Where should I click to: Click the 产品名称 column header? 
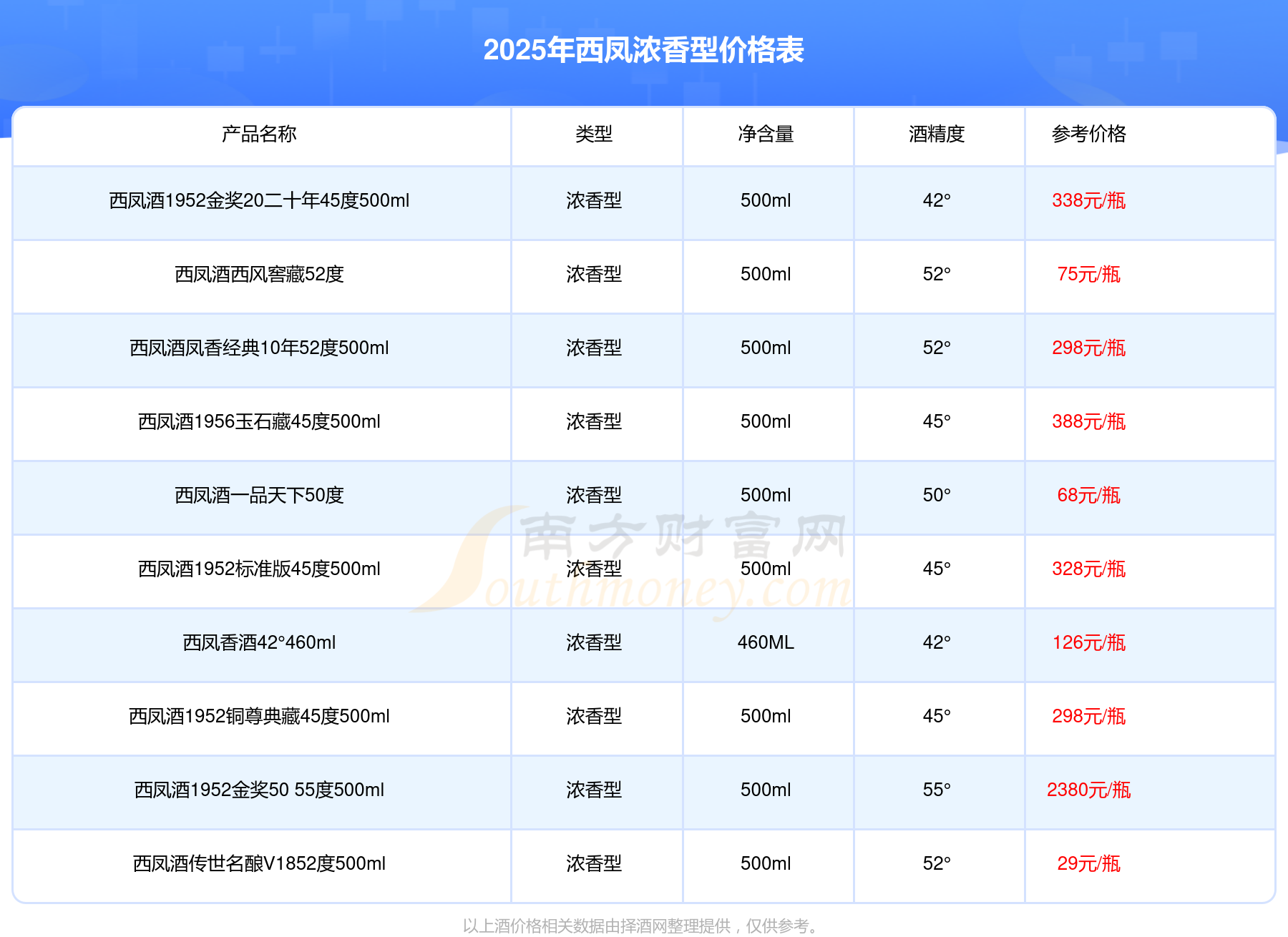(x=259, y=134)
